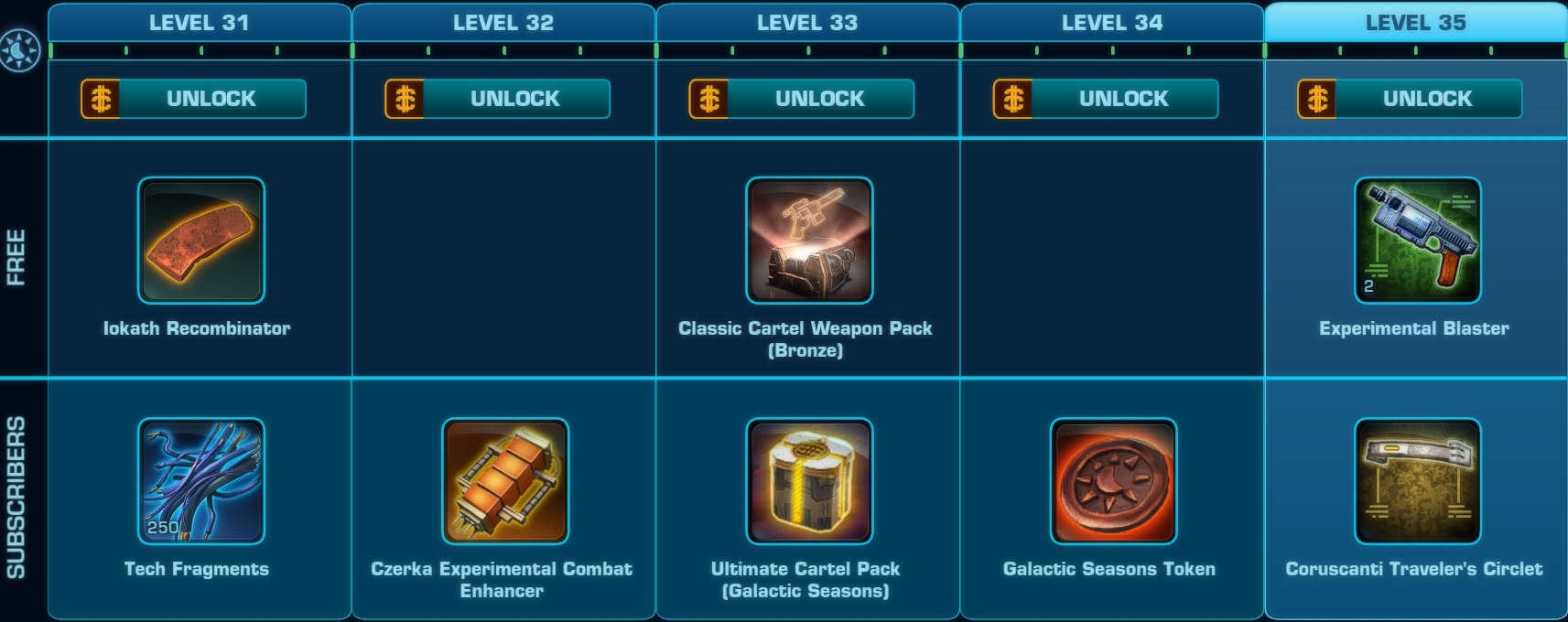Unlock Level 34 with cartel coins
Image resolution: width=1568 pixels, height=622 pixels.
(1105, 99)
